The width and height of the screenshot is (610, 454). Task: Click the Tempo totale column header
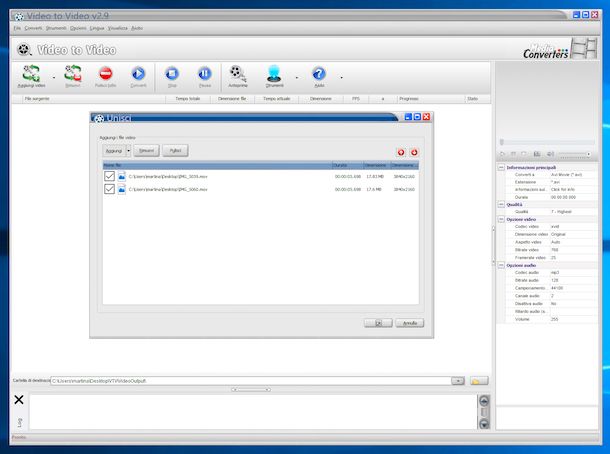pyautogui.click(x=188, y=99)
